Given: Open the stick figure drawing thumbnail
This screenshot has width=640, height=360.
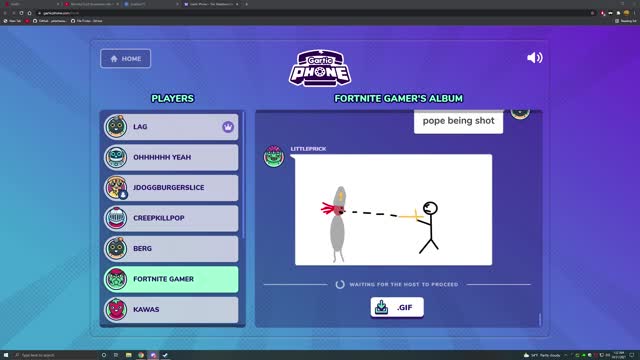Looking at the screenshot, I should coord(393,210).
